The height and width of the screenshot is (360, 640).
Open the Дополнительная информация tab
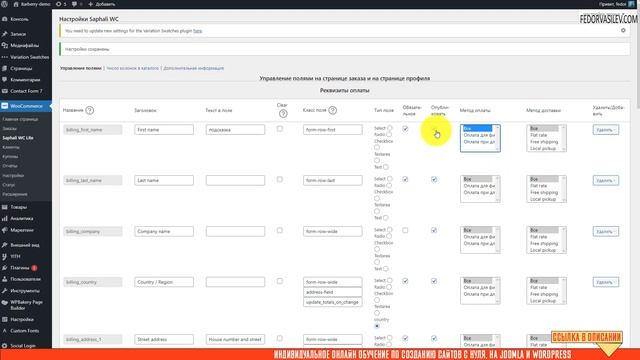[x=193, y=68]
